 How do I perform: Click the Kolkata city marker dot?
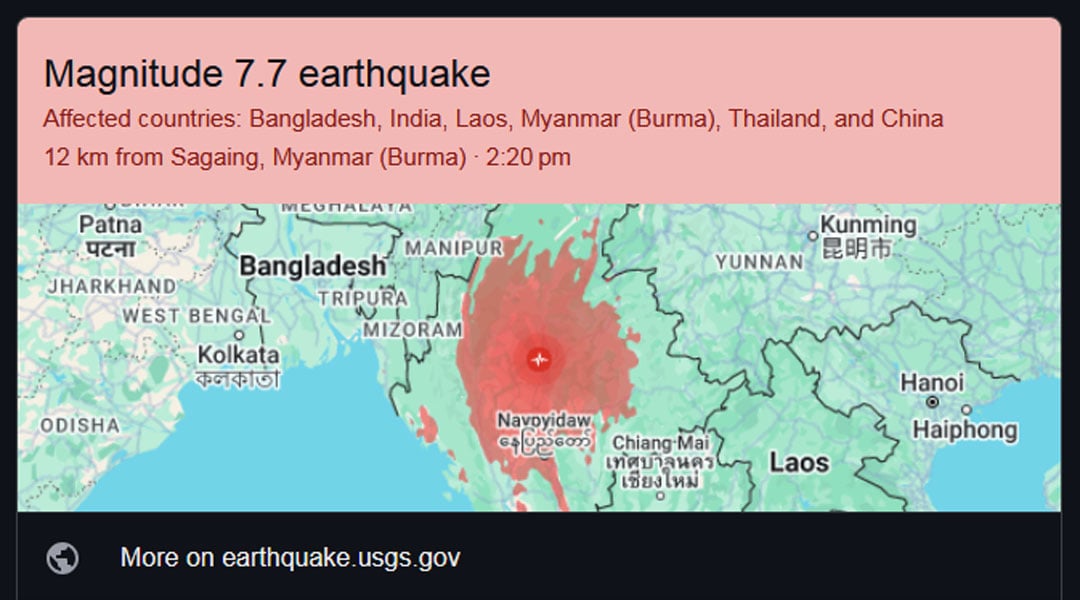(239, 335)
